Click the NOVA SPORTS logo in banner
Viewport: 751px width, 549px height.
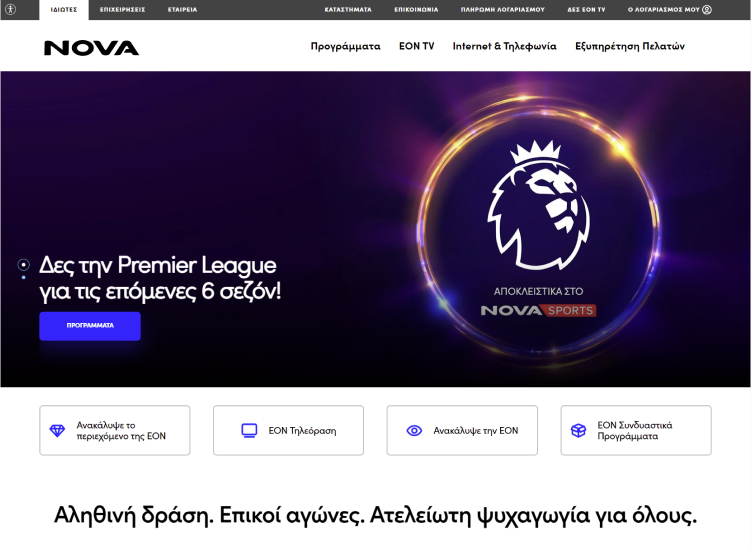(x=538, y=310)
